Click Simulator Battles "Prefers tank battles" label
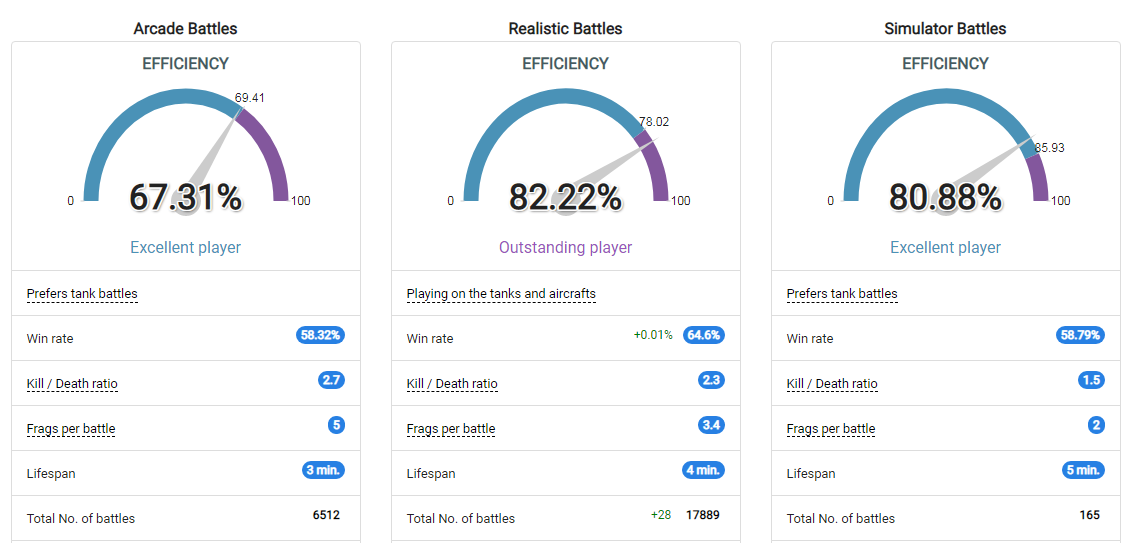The height and width of the screenshot is (543, 1137). [842, 294]
